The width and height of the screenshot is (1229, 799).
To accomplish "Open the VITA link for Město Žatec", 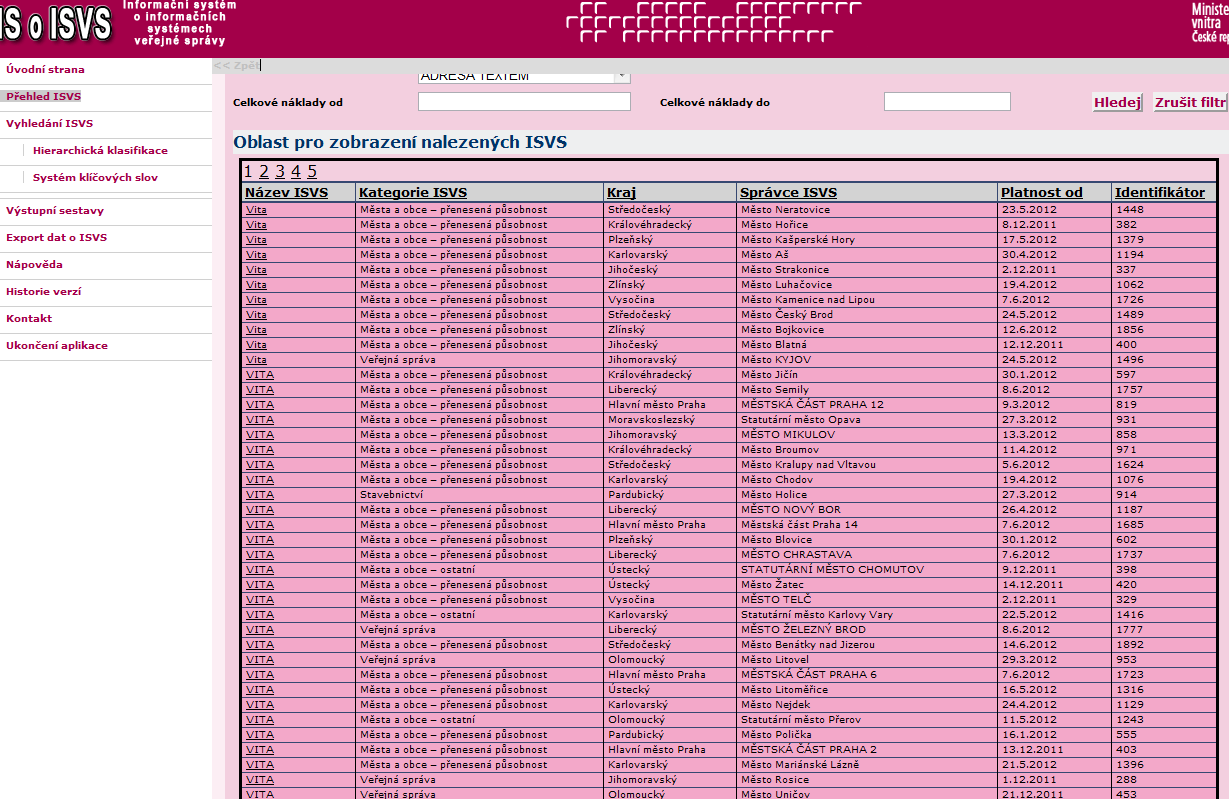I will (x=260, y=585).
